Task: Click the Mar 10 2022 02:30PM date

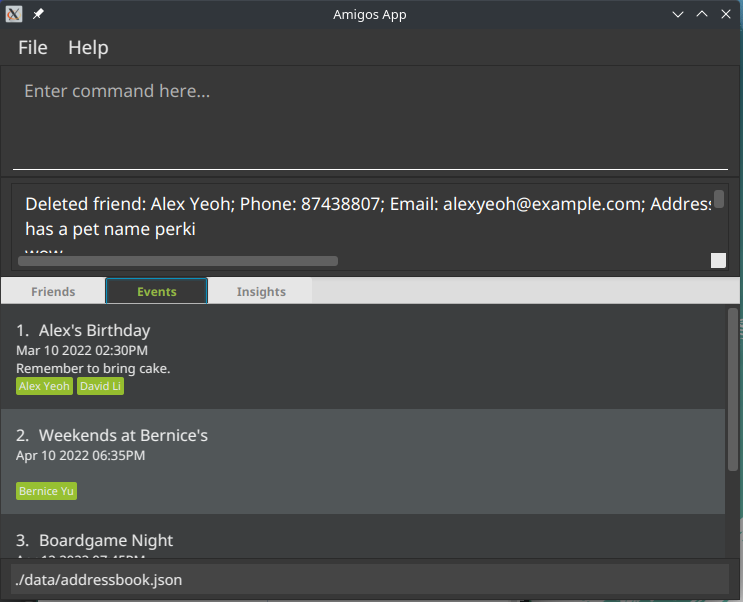Action: (x=82, y=350)
